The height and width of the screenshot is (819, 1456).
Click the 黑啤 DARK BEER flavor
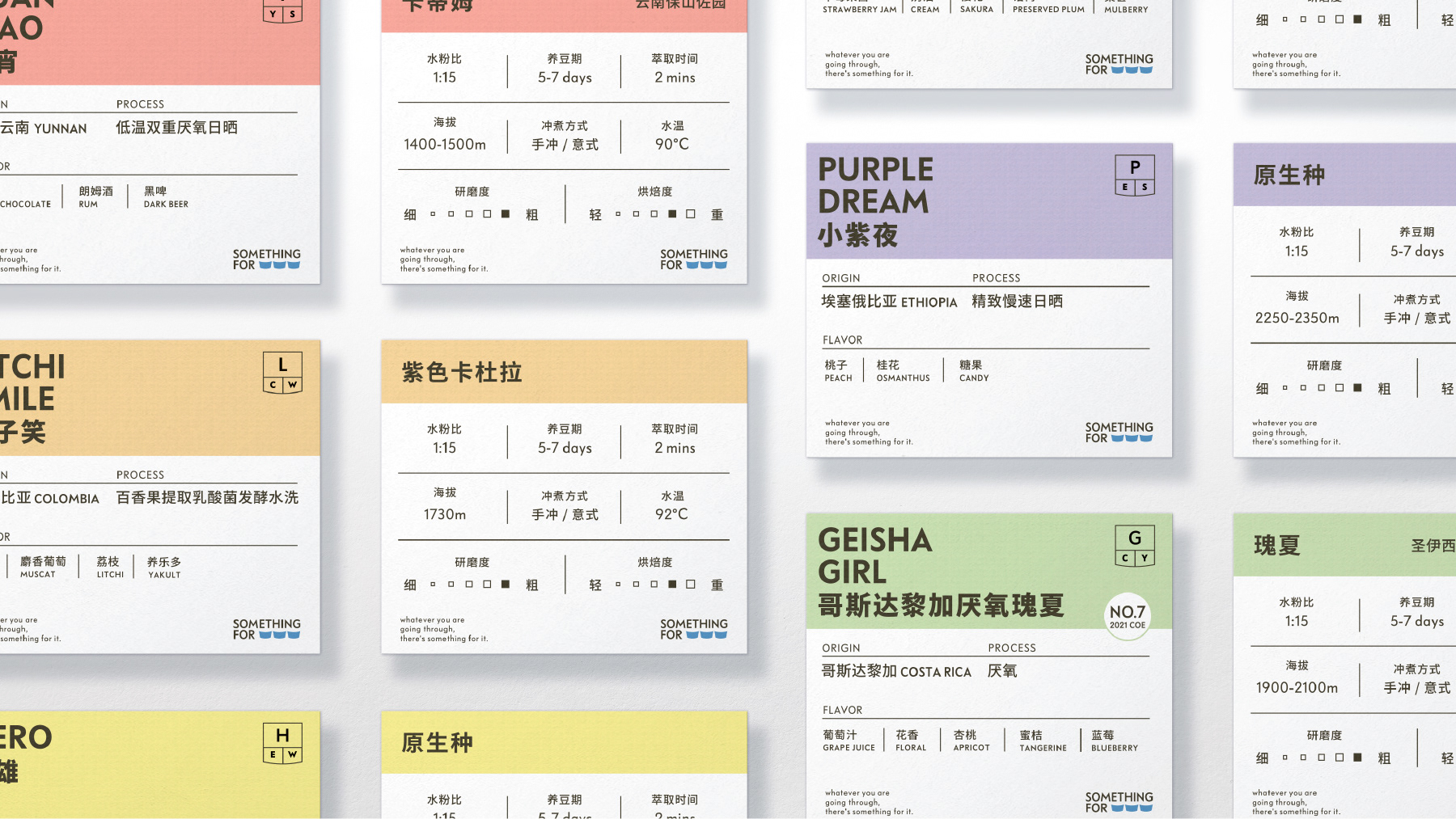[166, 196]
